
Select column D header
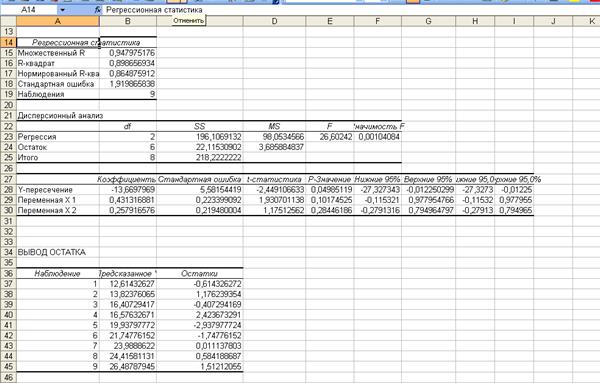274,21
